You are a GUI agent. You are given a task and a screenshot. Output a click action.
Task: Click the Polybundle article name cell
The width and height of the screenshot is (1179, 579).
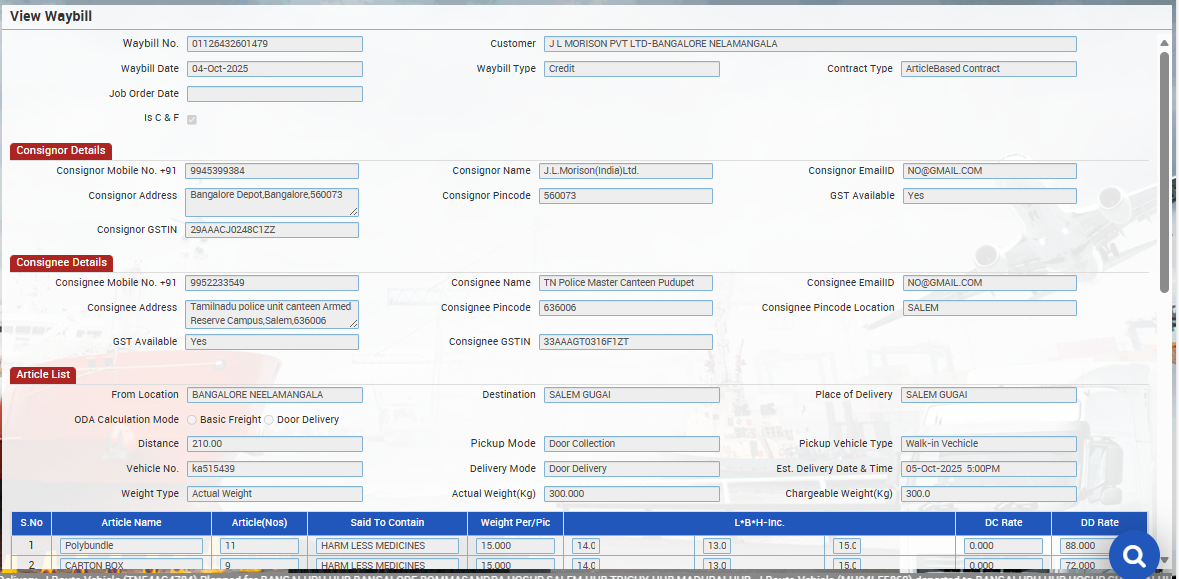pos(131,546)
